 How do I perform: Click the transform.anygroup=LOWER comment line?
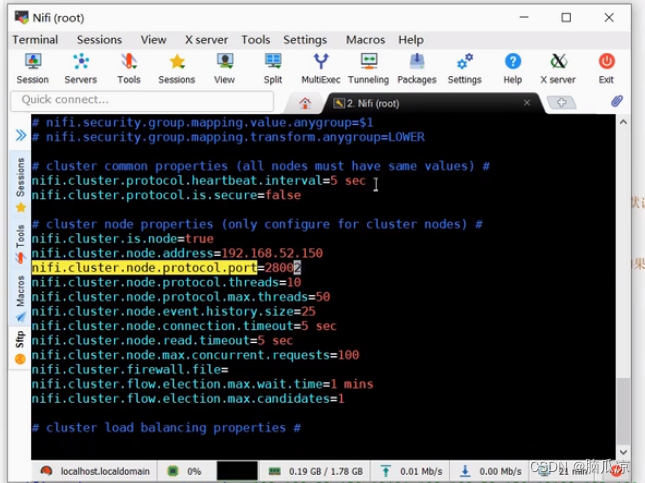(x=228, y=137)
